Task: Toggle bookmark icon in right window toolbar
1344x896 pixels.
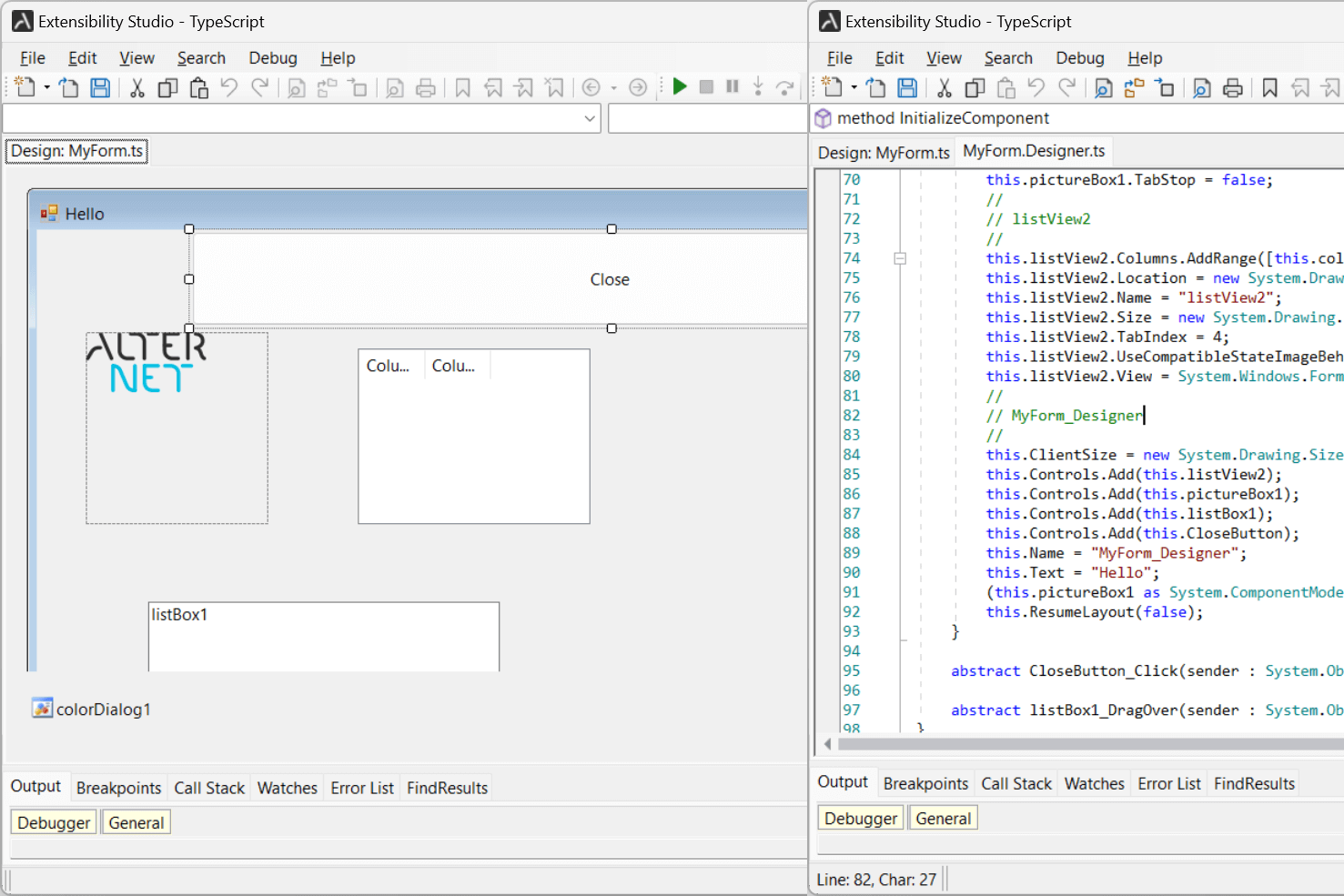Action: point(1269,87)
